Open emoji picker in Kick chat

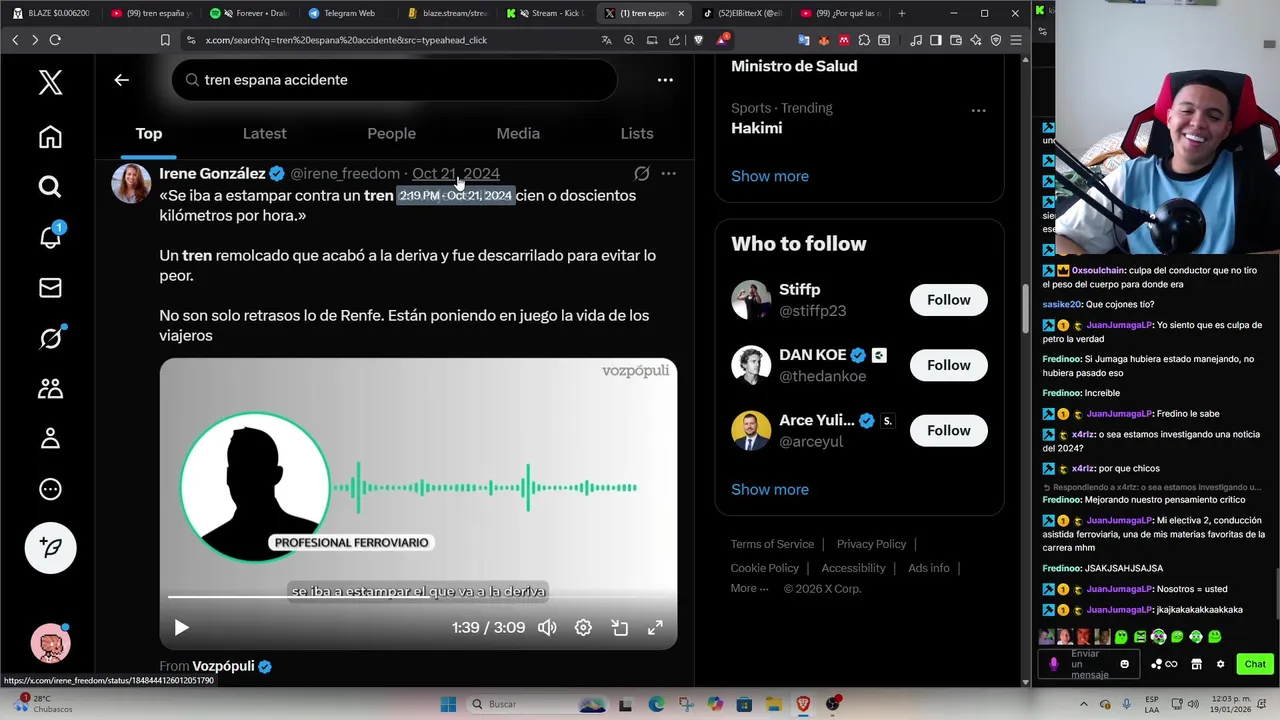pos(1125,664)
